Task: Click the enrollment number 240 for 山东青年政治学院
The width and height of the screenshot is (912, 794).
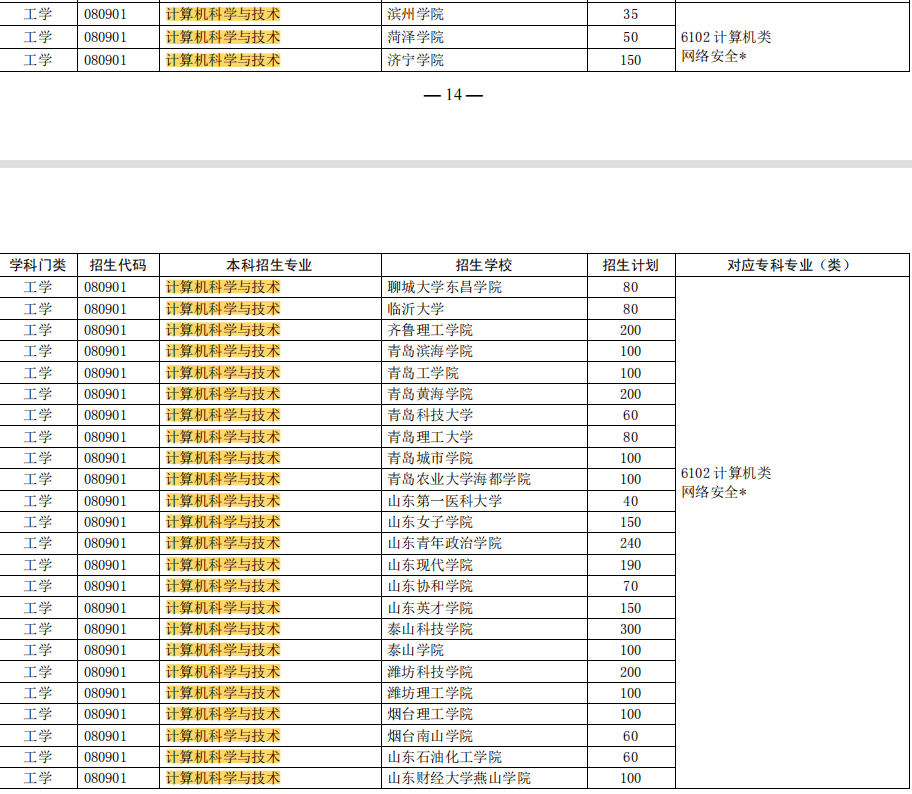Action: [x=630, y=543]
